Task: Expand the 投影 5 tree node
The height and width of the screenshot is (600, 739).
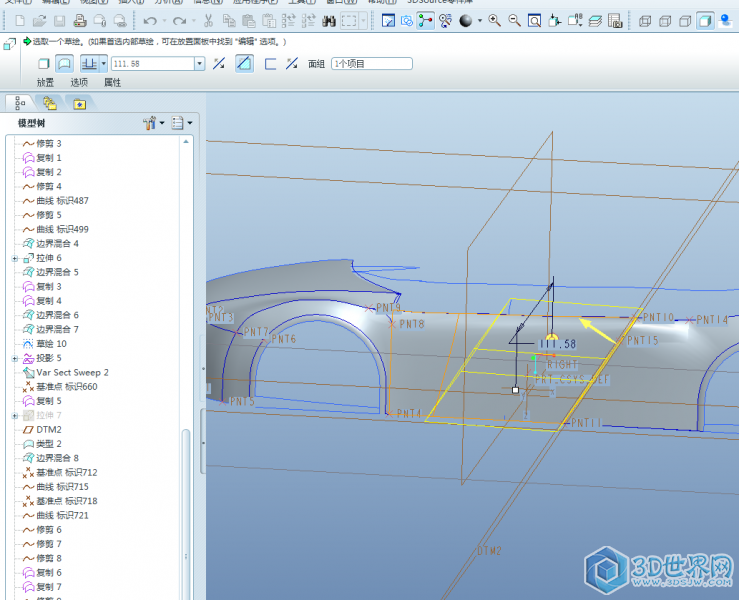Action: point(15,359)
